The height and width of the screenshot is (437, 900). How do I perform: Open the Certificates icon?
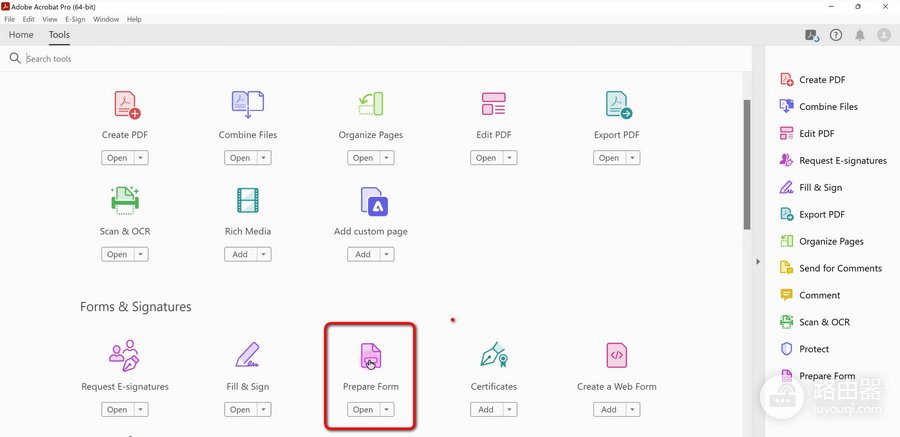pyautogui.click(x=494, y=355)
